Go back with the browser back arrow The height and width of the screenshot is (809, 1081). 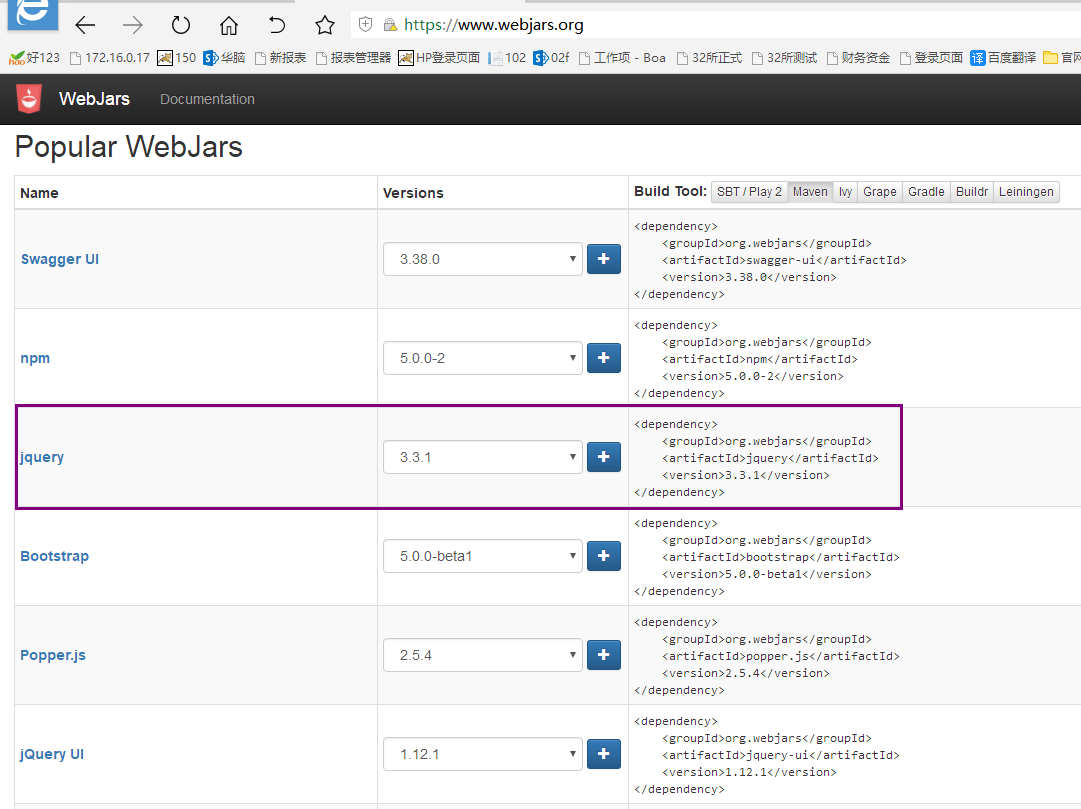[x=85, y=26]
